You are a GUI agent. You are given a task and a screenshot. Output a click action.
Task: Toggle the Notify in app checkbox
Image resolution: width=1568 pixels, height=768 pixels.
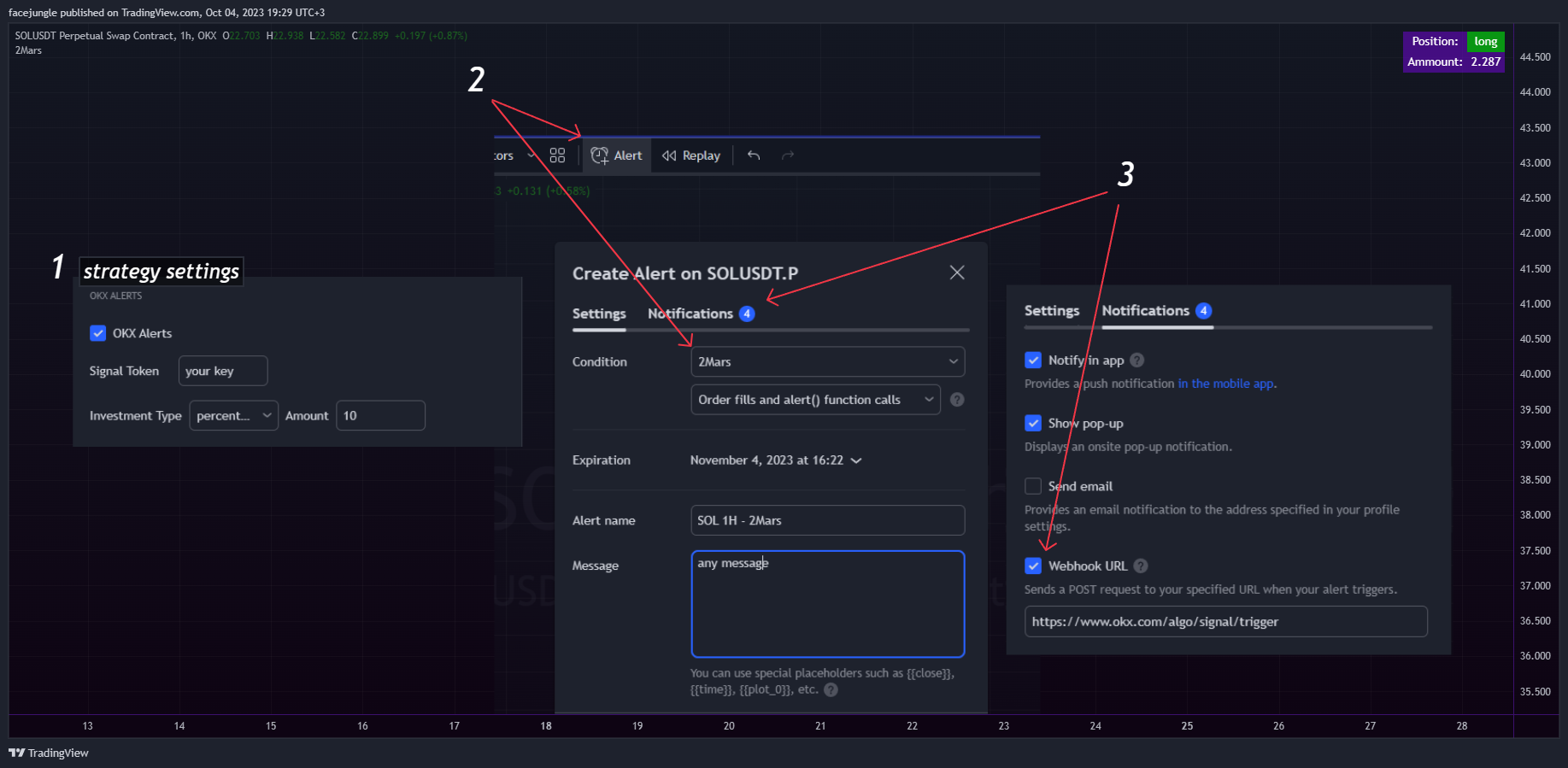(x=1033, y=361)
